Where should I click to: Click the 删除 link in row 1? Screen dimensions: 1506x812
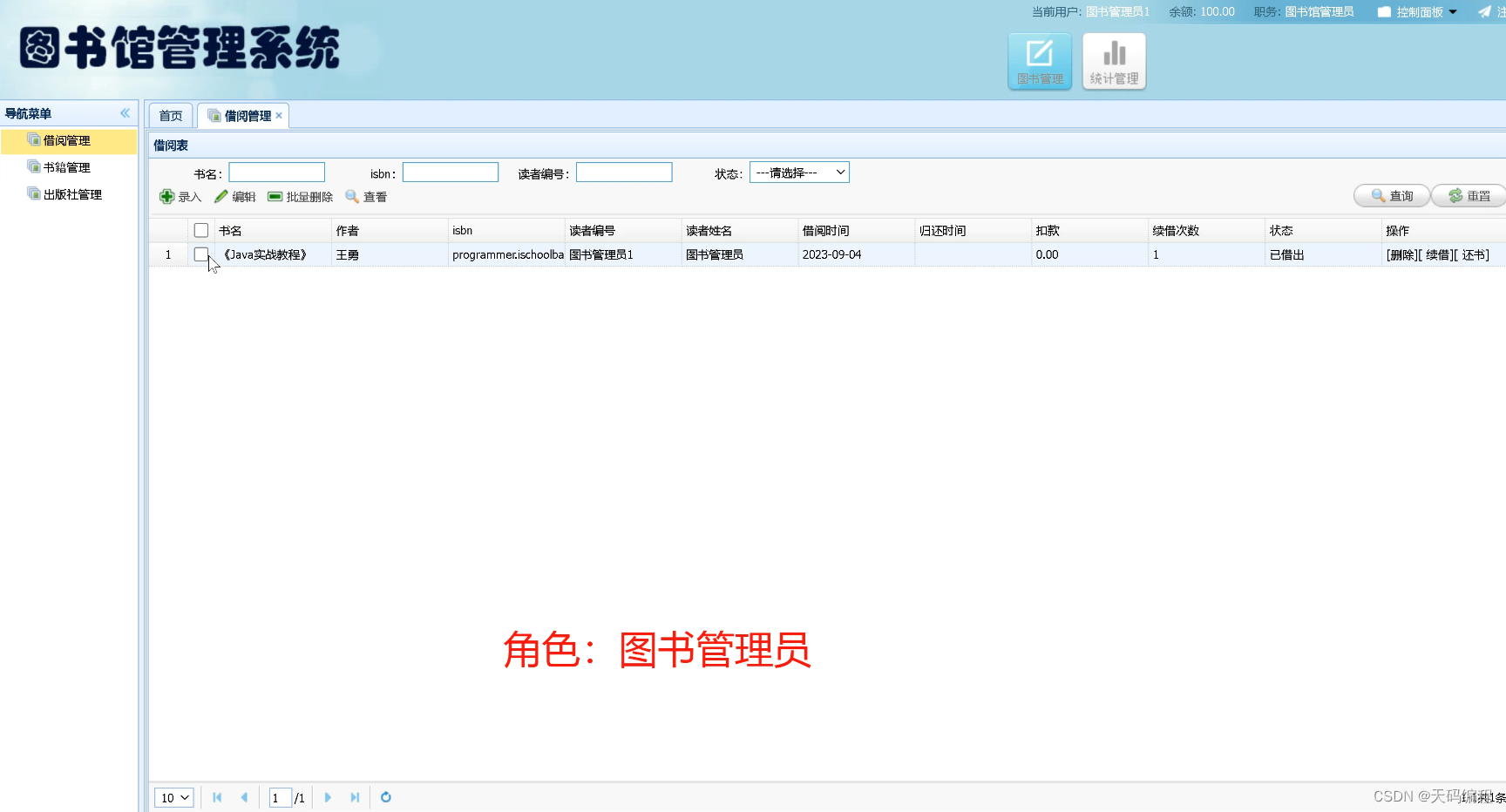tap(1402, 255)
